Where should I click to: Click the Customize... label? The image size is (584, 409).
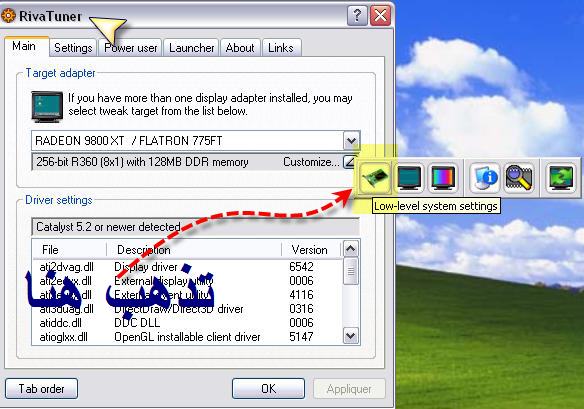tap(311, 162)
